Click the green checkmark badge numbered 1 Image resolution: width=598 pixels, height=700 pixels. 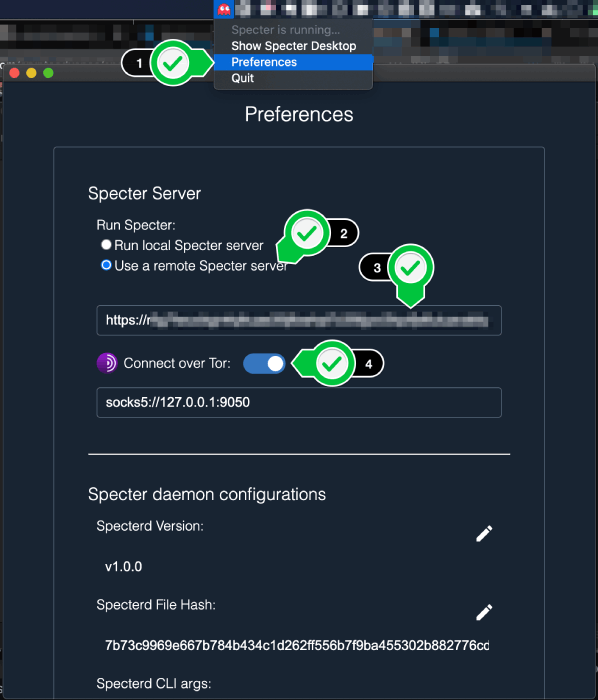[x=173, y=63]
